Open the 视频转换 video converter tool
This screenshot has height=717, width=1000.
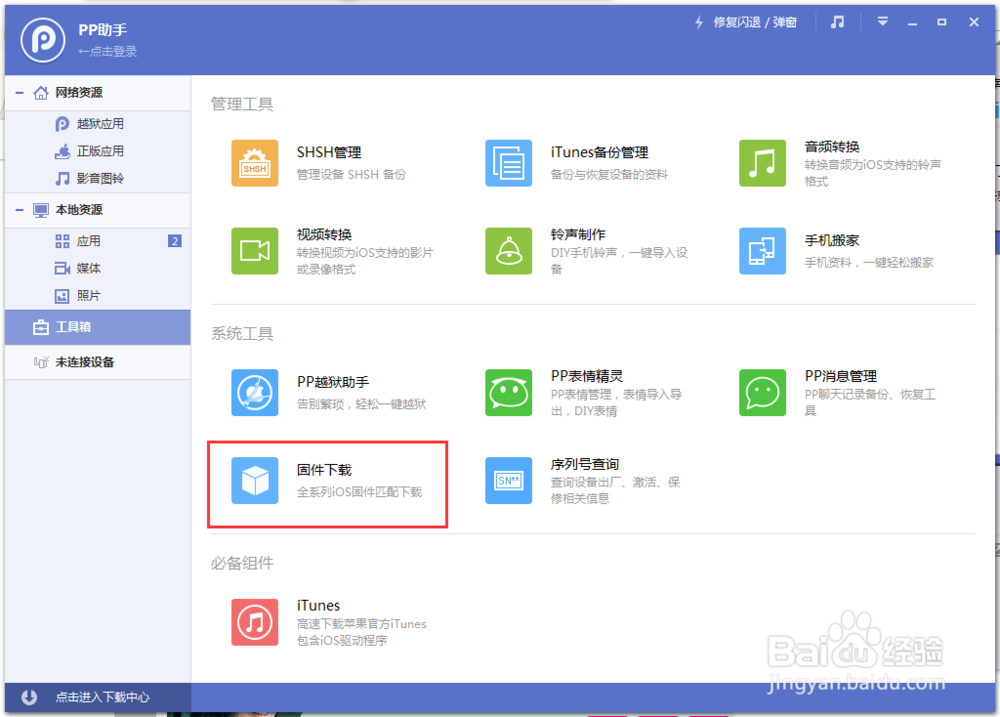click(254, 250)
